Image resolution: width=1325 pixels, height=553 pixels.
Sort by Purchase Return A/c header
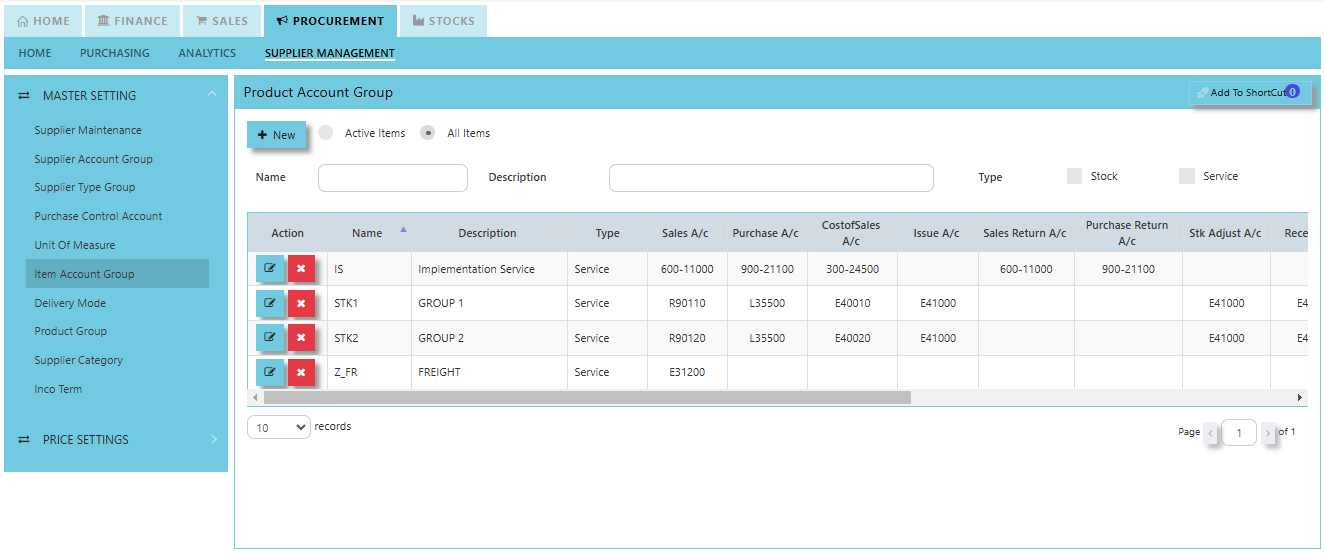(x=1127, y=233)
